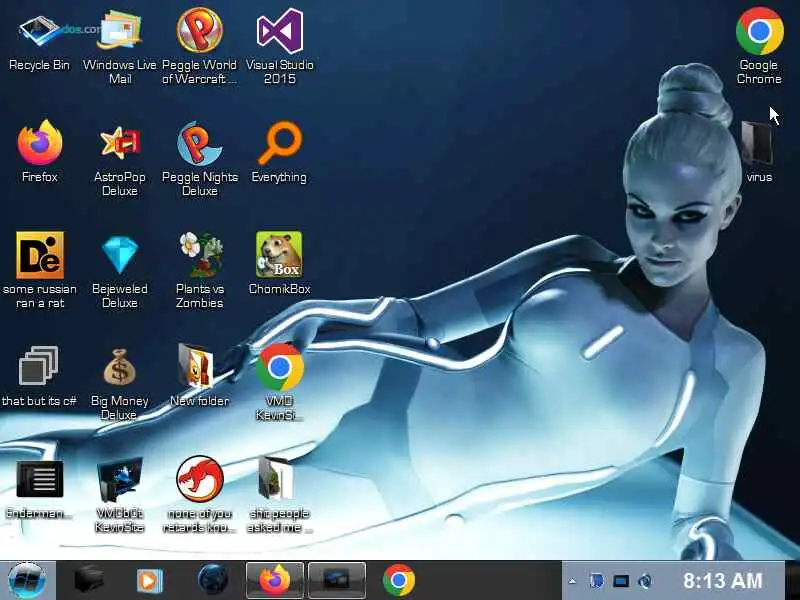Screen dimensions: 800x600
Task: Launch the Everything search icon
Action: [x=280, y=152]
